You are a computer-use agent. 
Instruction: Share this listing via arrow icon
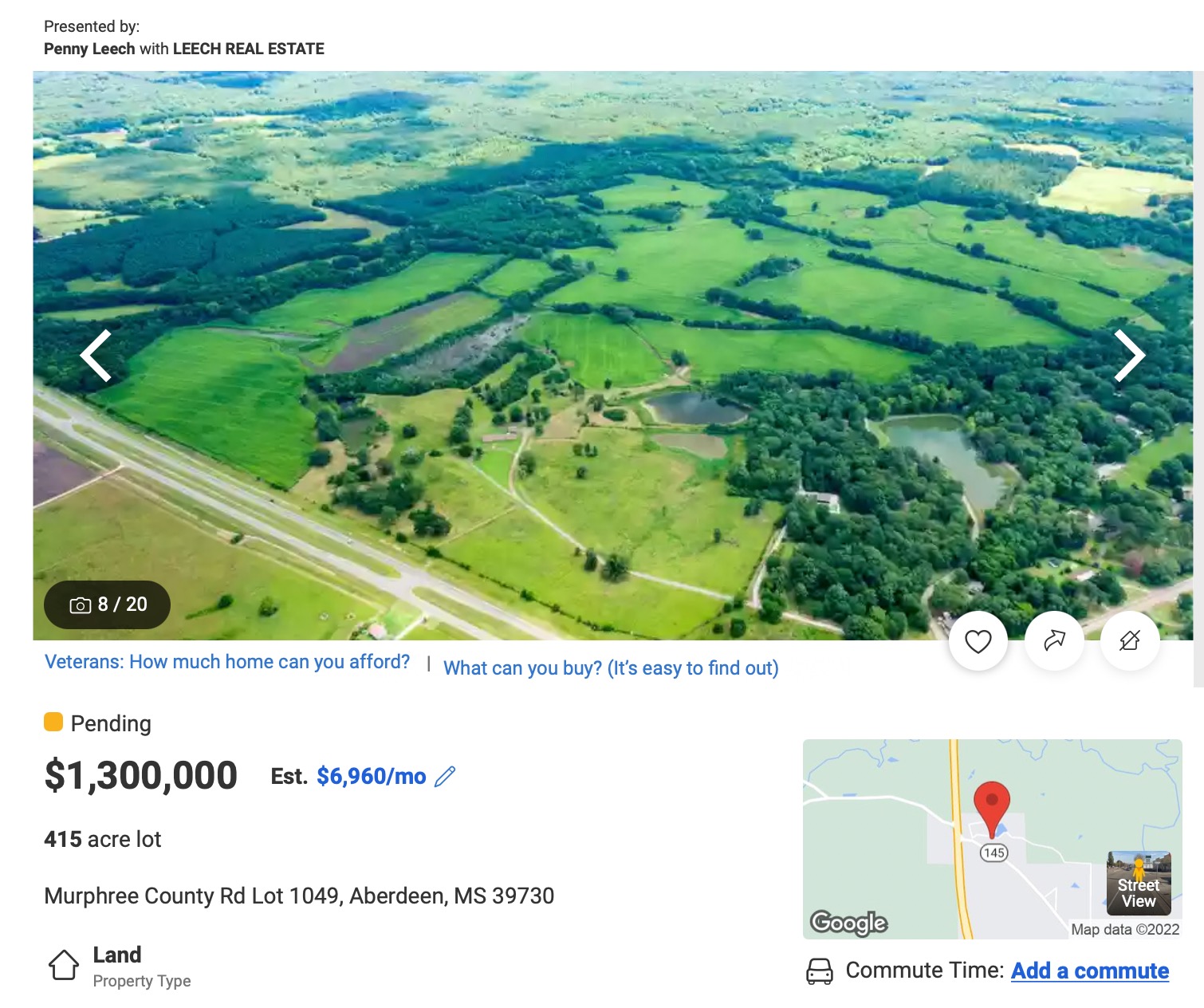click(1054, 641)
